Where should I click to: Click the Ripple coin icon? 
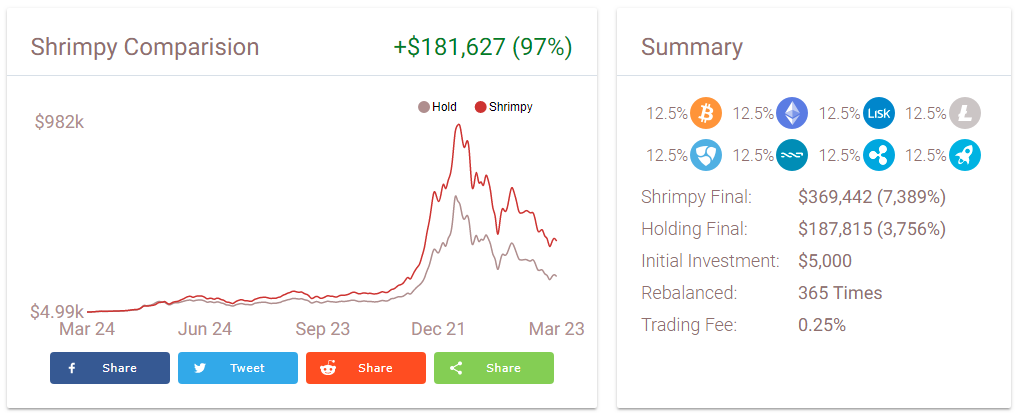pyautogui.click(x=879, y=156)
